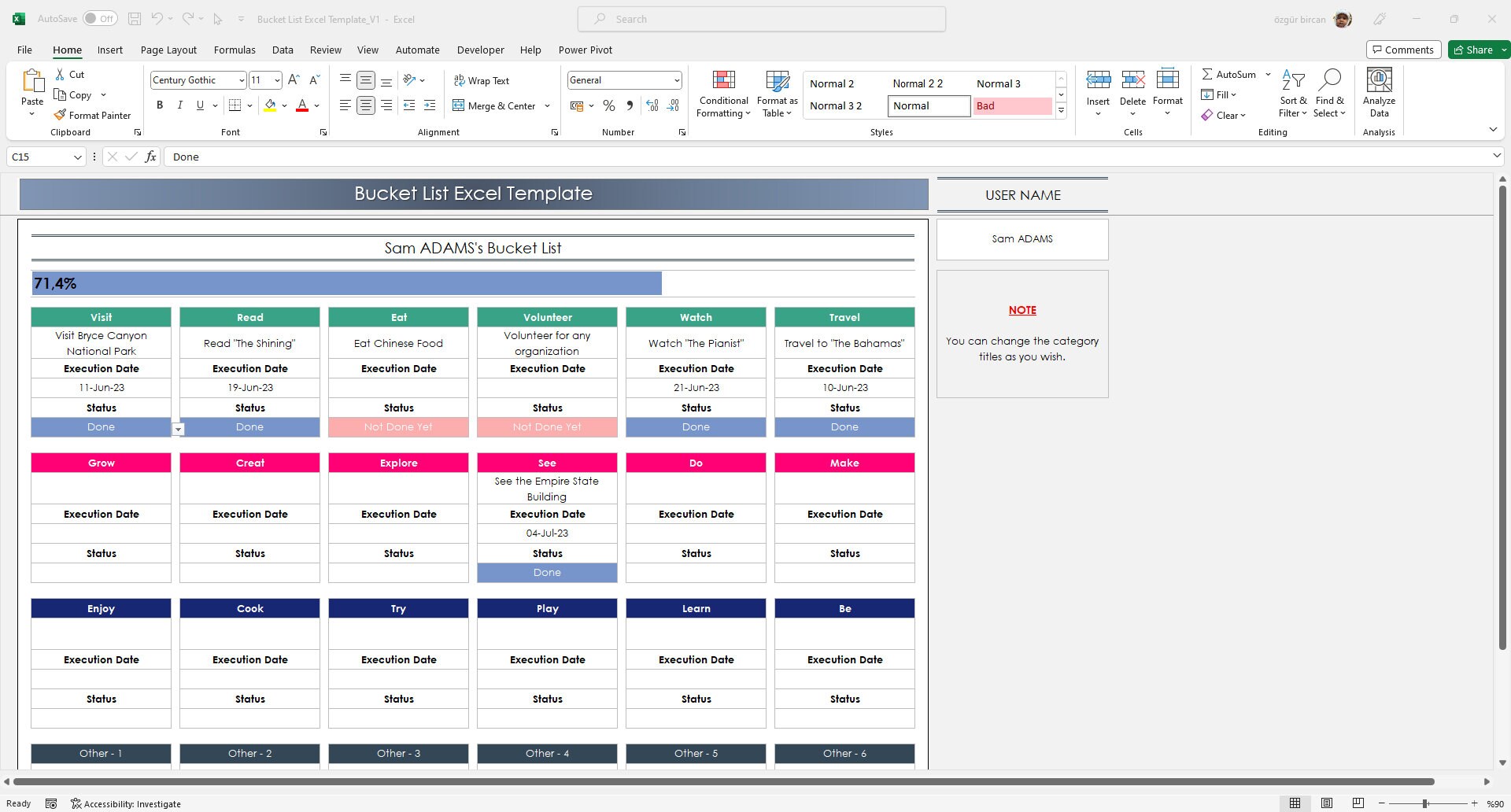Apply Wrap Text to selection
This screenshot has height=812, width=1511.
tap(482, 79)
